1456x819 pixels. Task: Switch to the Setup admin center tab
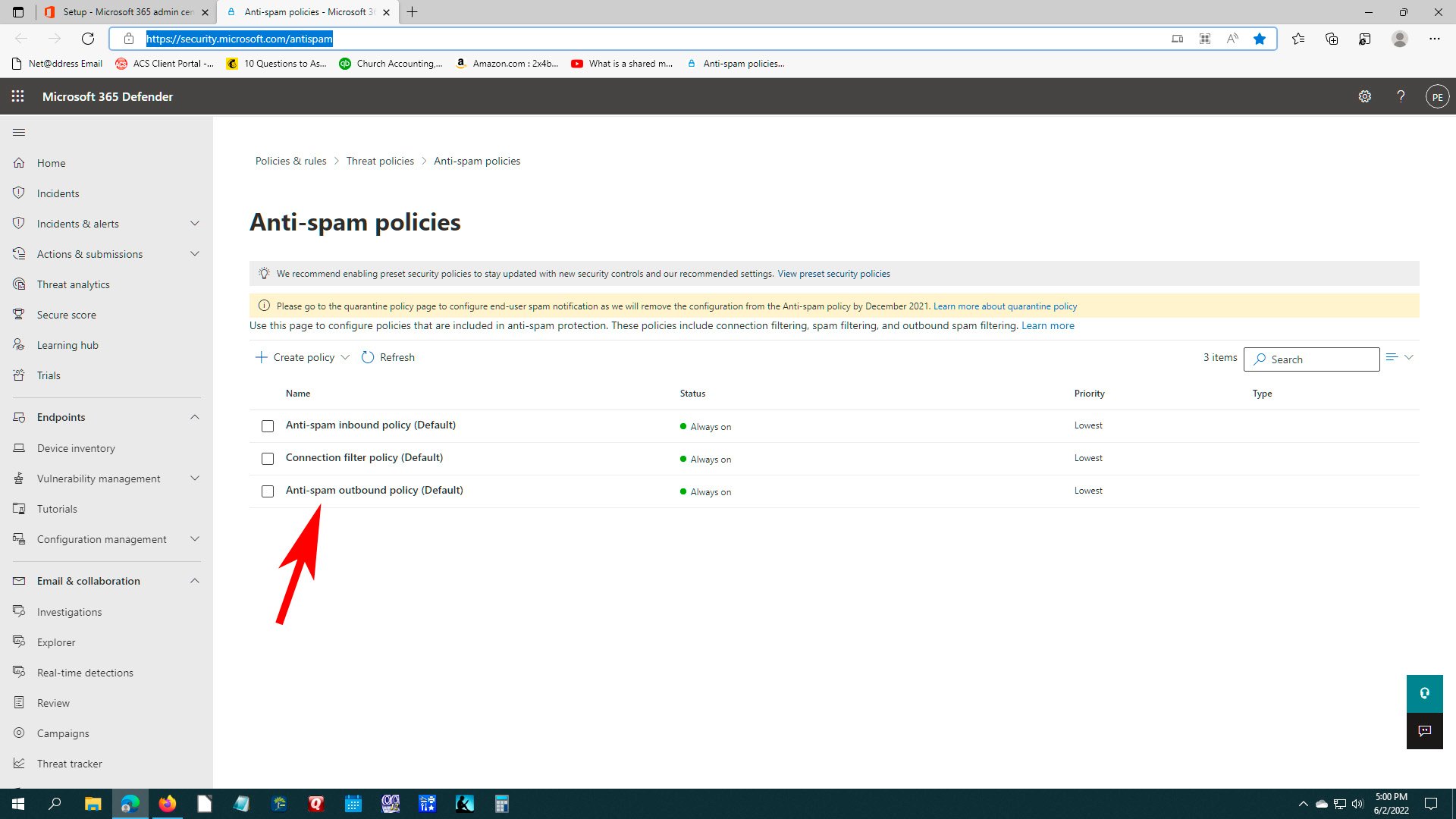point(127,12)
